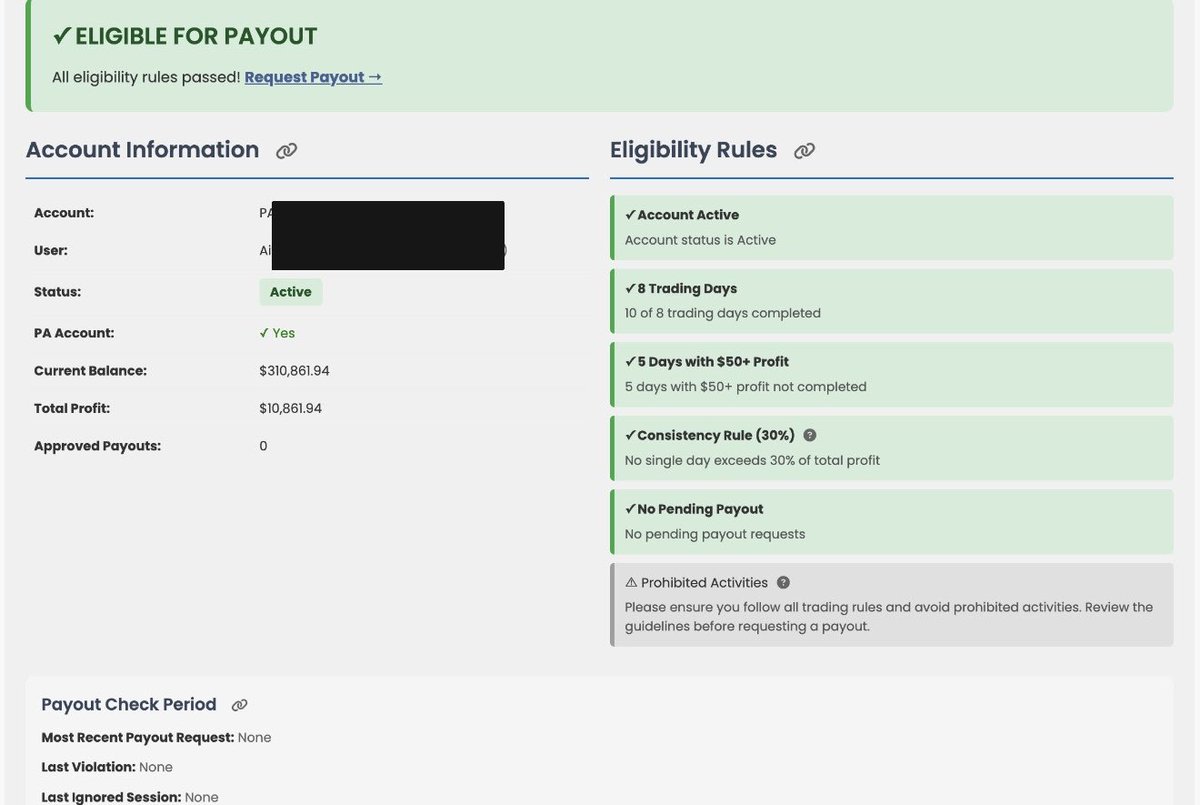Screen dimensions: 1200x805
Task: Copy link icon beside Eligibility Rules heading
Action: click(804, 151)
